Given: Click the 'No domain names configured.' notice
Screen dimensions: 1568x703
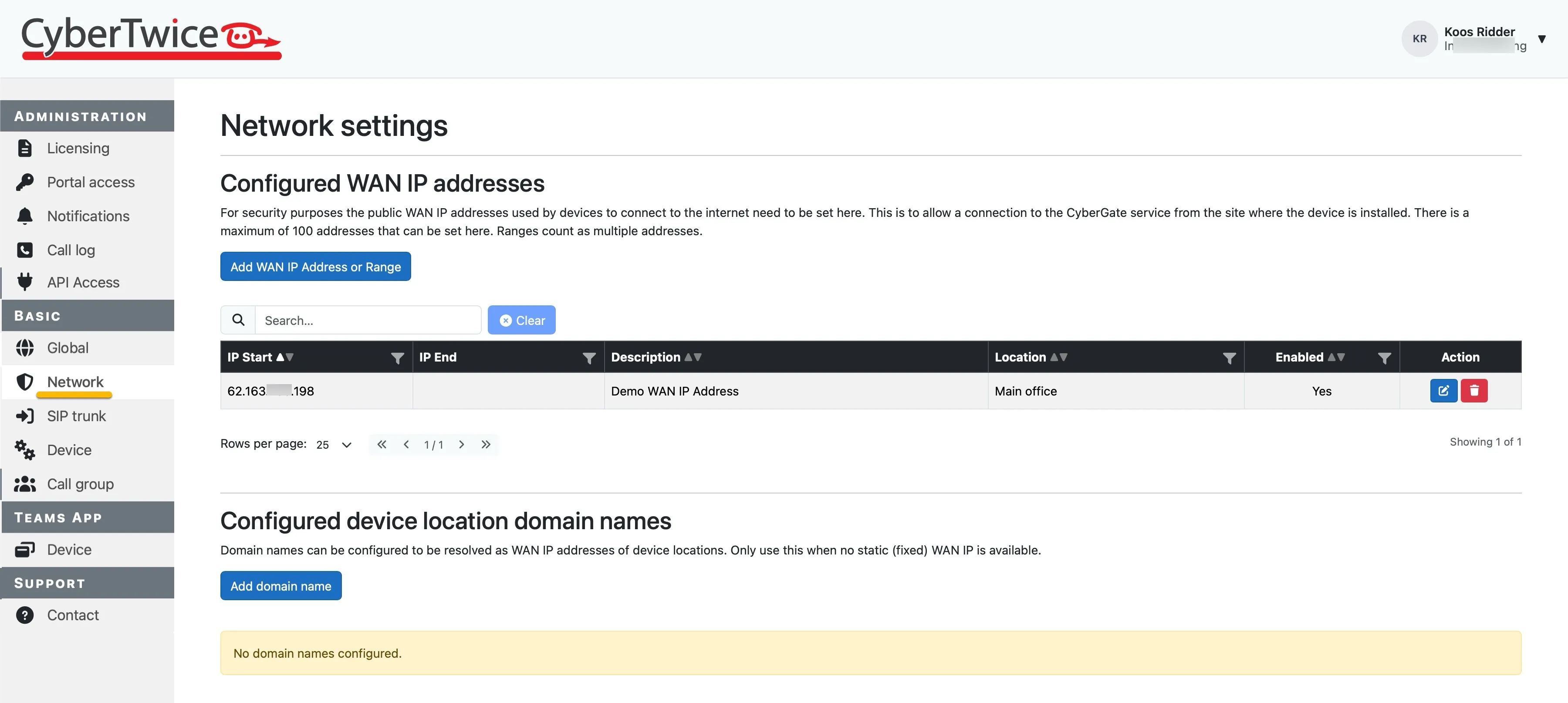Looking at the screenshot, I should 870,653.
